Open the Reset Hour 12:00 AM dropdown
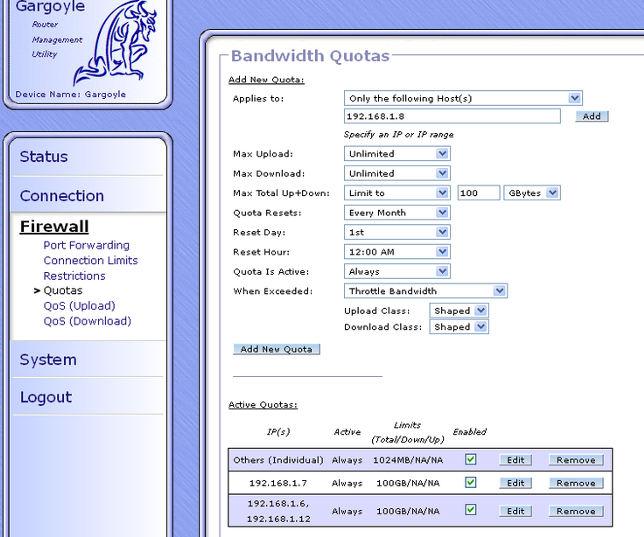Viewport: 644px width, 537px height. click(397, 252)
